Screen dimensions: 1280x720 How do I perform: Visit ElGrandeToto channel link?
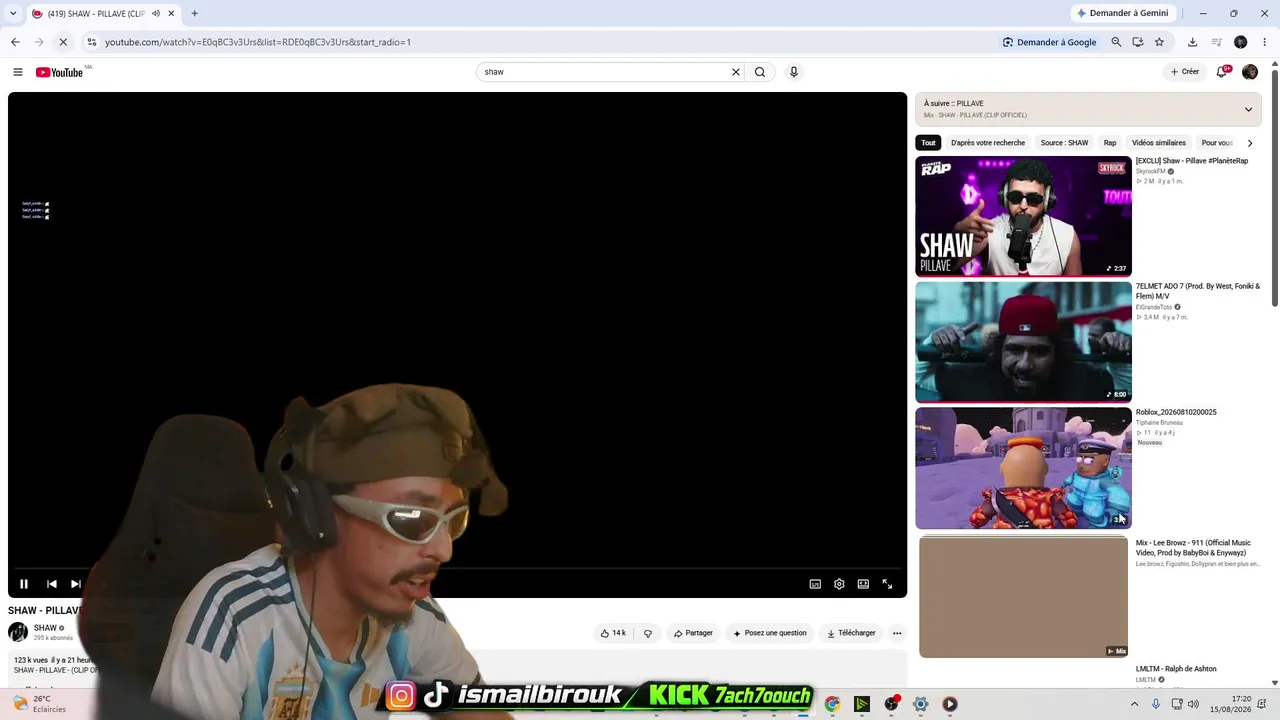pyautogui.click(x=1154, y=307)
